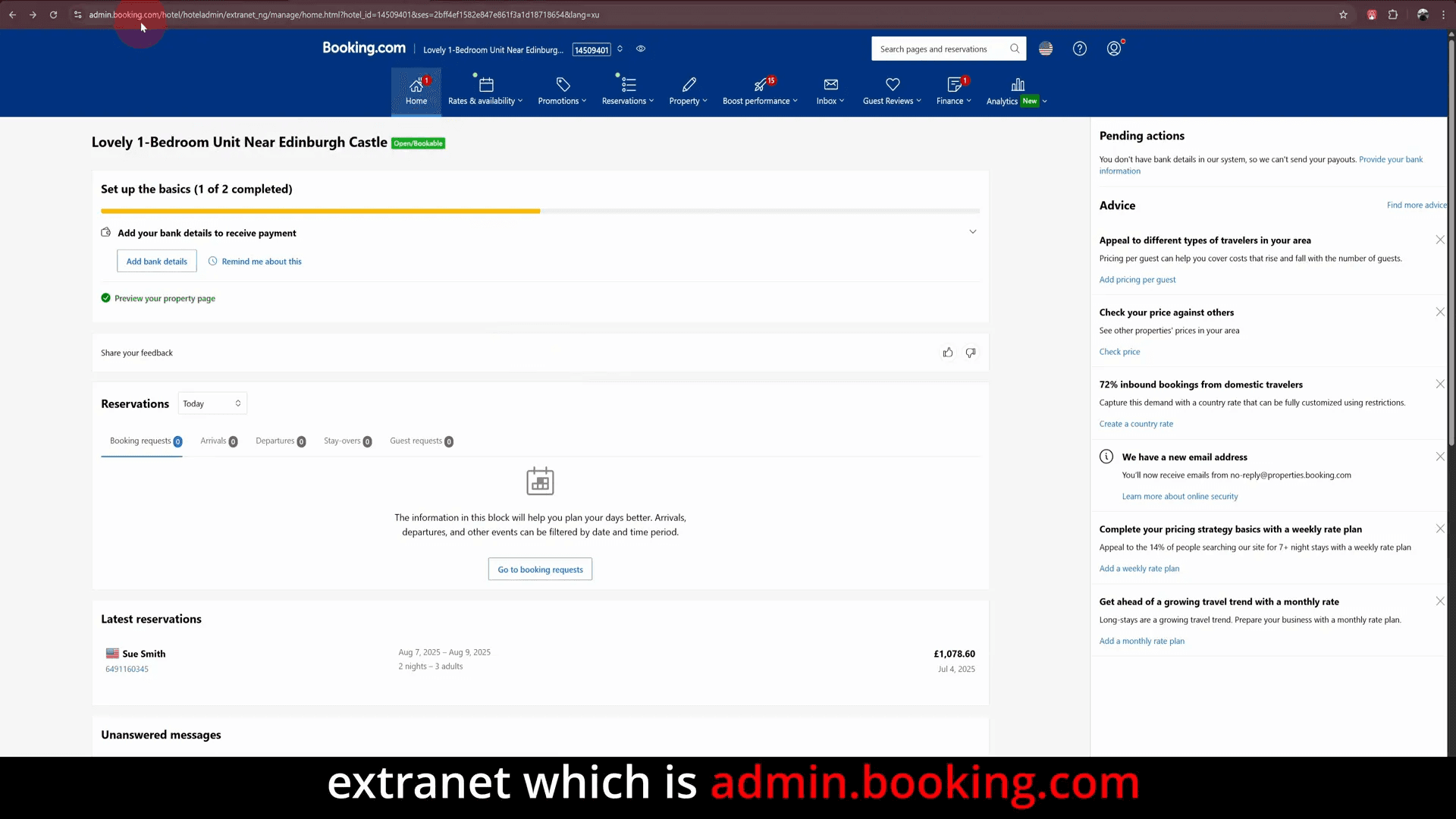Open the help question mark icon

tap(1080, 49)
